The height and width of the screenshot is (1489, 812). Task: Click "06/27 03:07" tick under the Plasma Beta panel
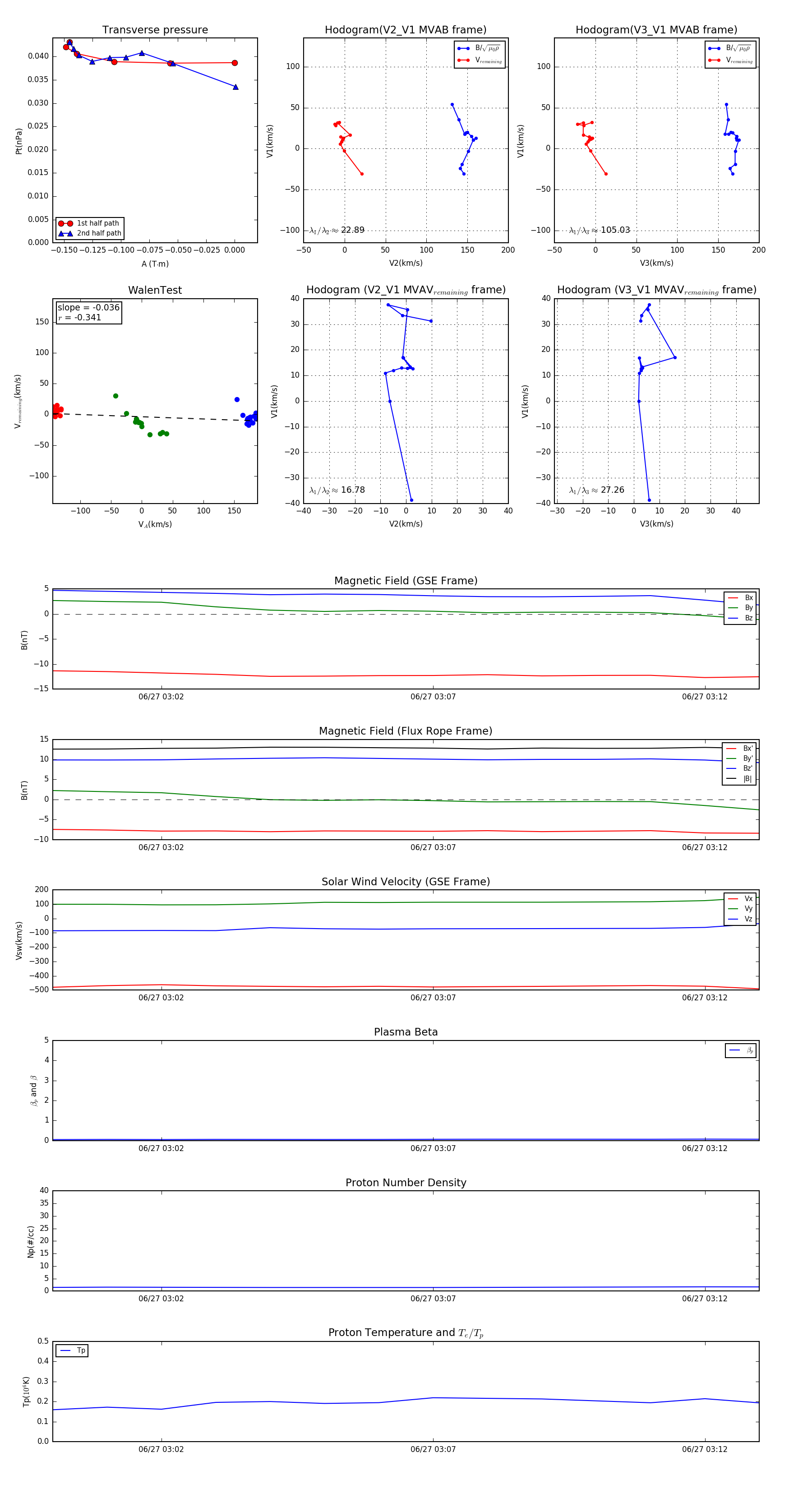[433, 1148]
